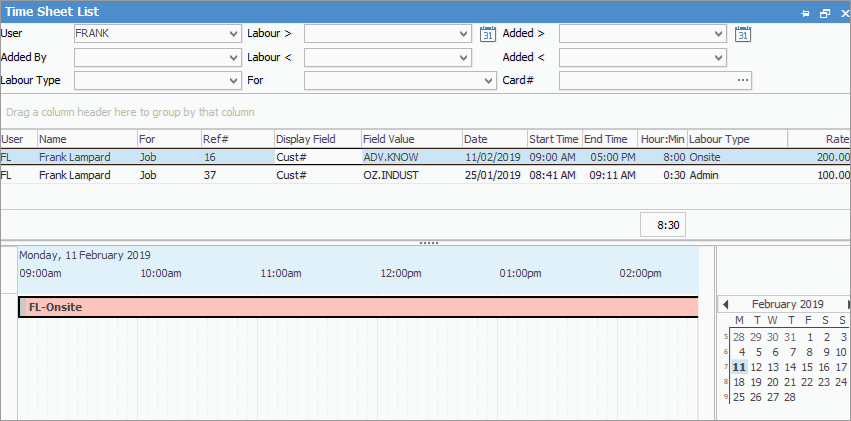The height and width of the screenshot is (421, 851).
Task: Select the FL-Onsite schedule bar
Action: (358, 307)
